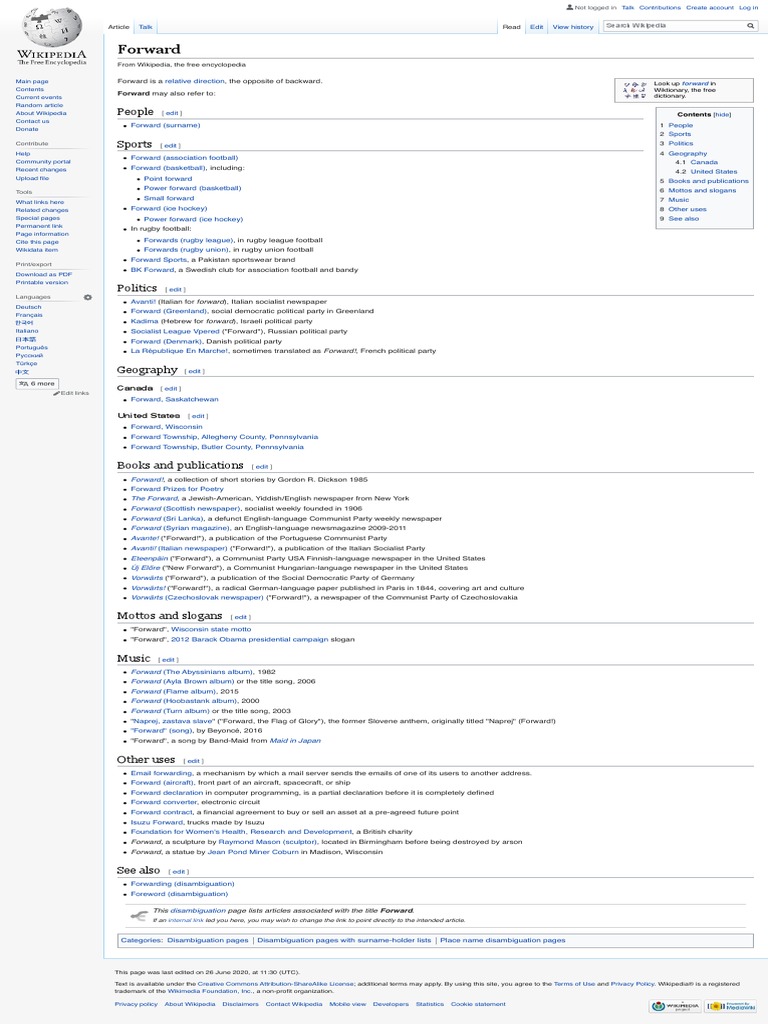Open La République En Marche! link
Viewport: 768px width, 1024px height.
pos(180,351)
